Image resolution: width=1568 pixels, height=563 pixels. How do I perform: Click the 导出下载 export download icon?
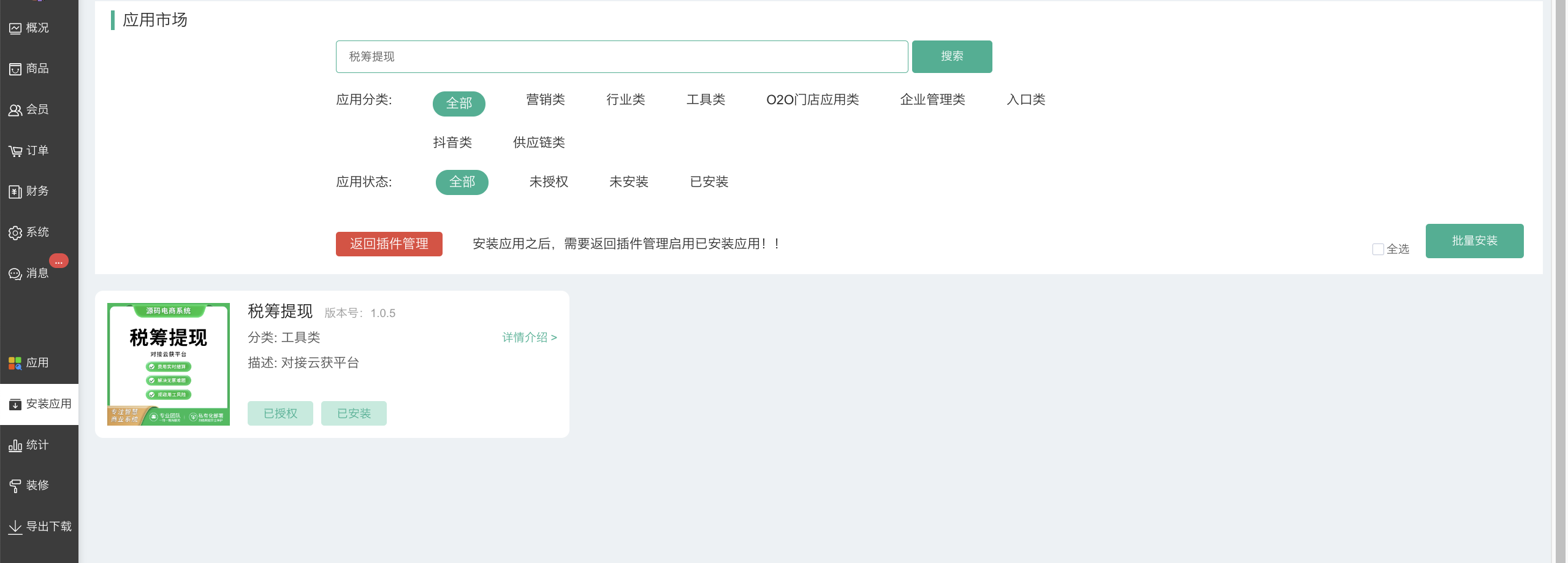point(15,527)
